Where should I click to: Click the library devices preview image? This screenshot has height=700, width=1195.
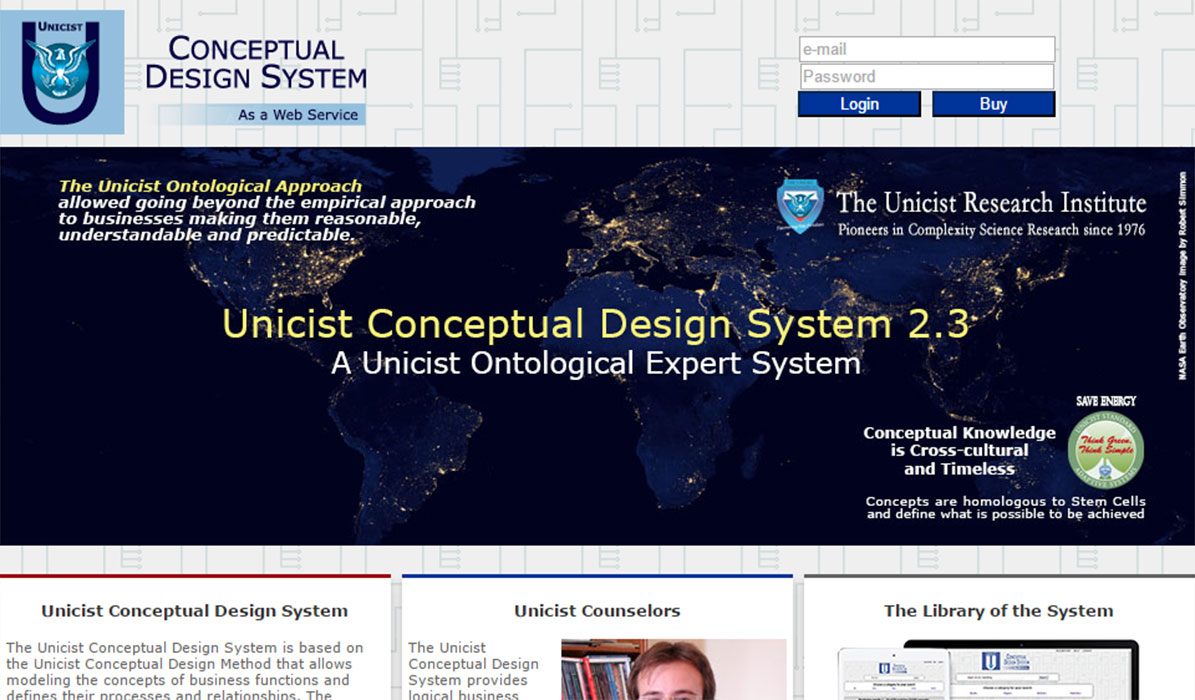click(988, 670)
